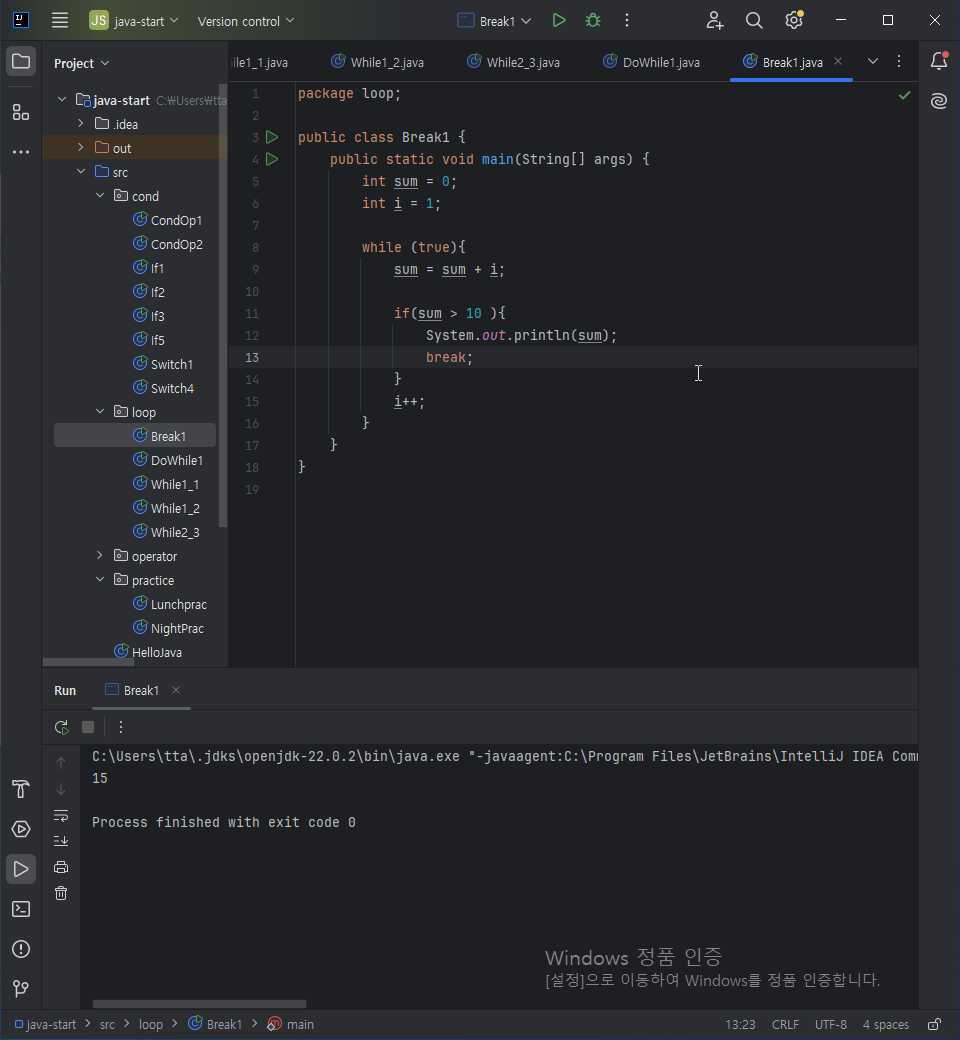This screenshot has width=960, height=1040.
Task: Click run gutter icon beside class Break1
Action: coord(272,137)
